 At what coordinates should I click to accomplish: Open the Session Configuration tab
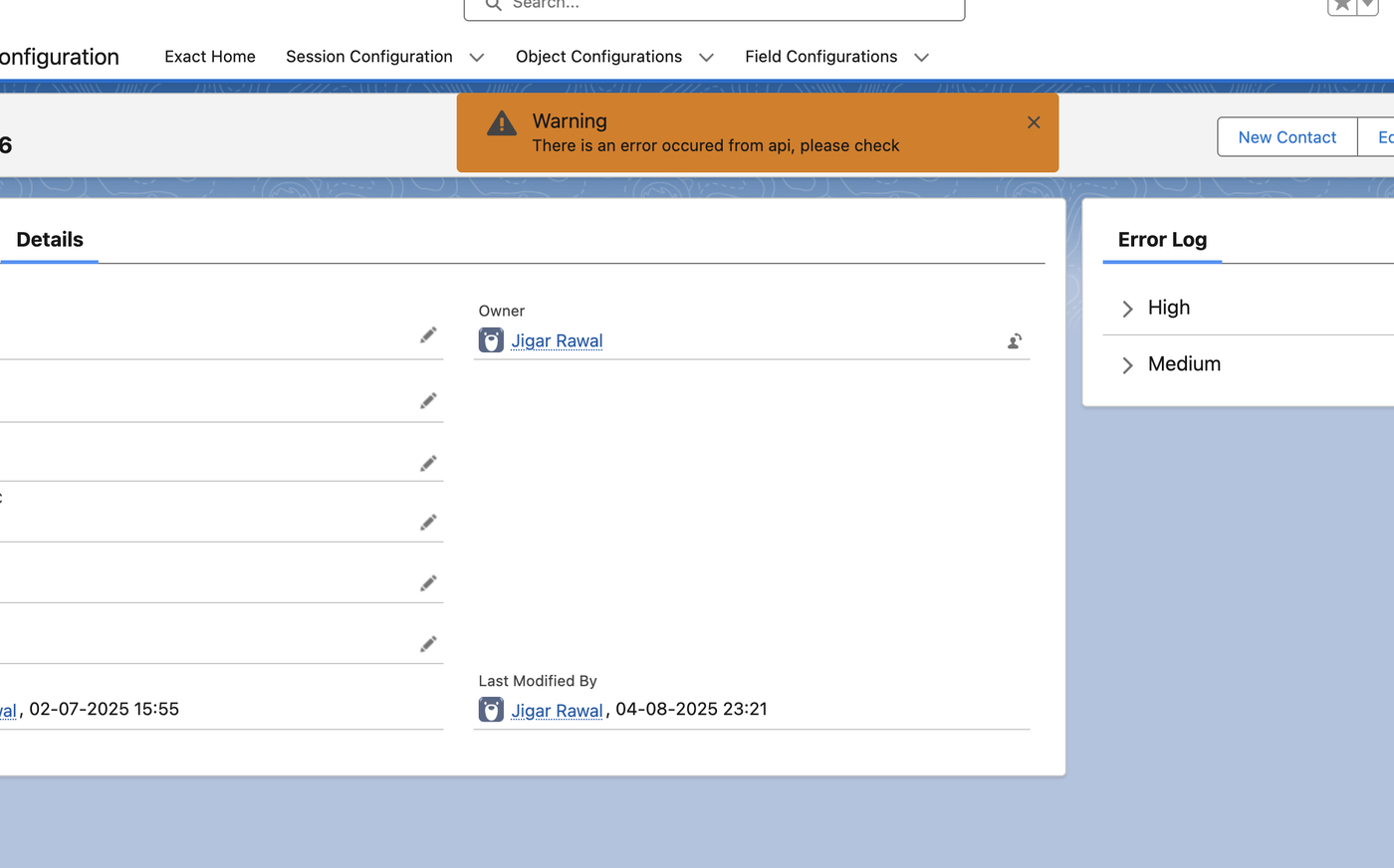pos(369,57)
